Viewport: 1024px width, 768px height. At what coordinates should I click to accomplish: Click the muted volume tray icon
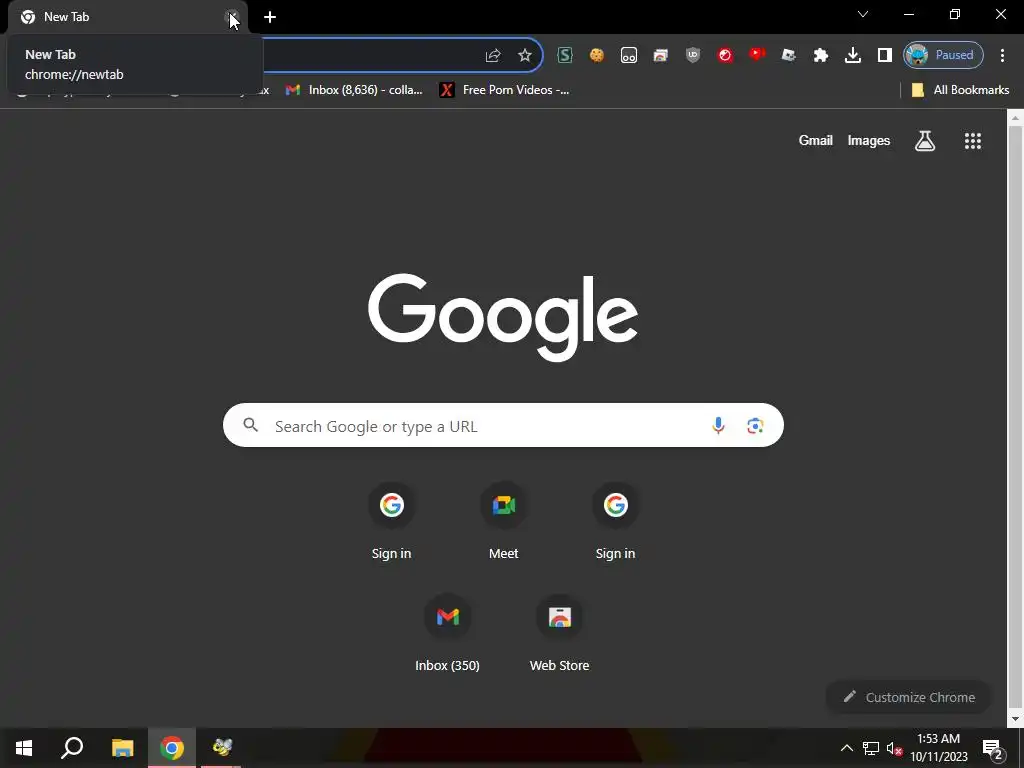click(895, 748)
